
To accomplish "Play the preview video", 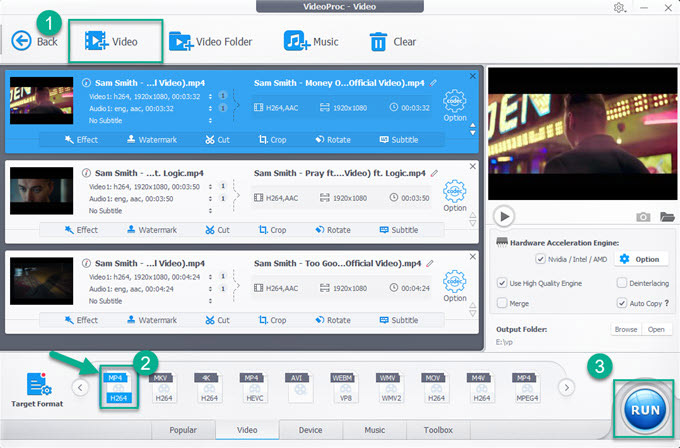I will [x=504, y=216].
